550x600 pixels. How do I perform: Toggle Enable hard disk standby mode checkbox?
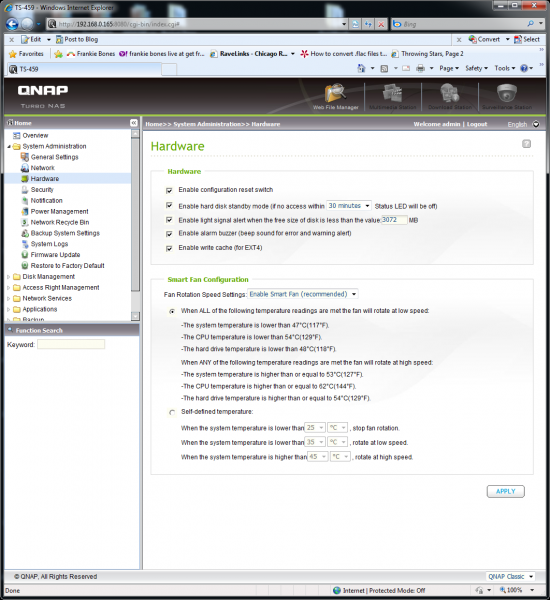169,205
